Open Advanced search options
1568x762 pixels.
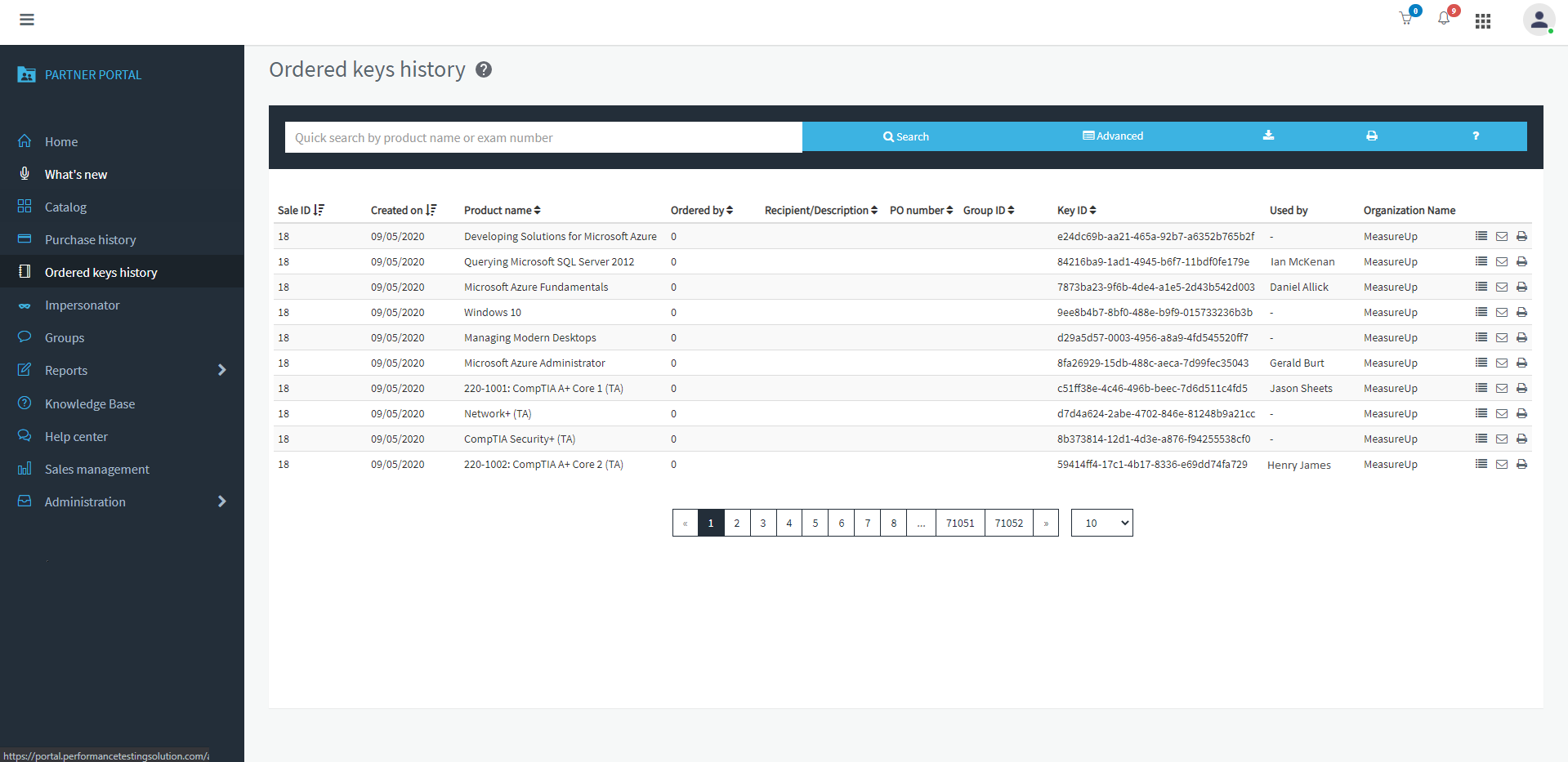click(x=1113, y=136)
